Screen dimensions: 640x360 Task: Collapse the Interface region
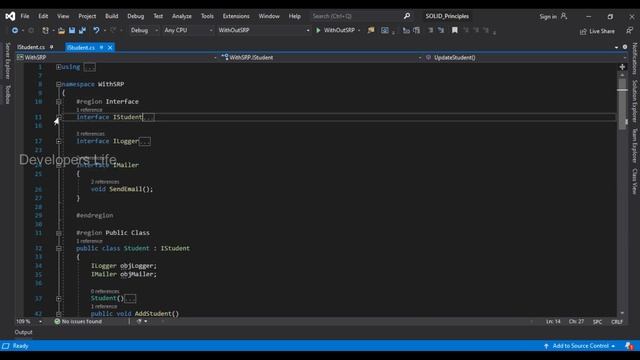[58, 102]
